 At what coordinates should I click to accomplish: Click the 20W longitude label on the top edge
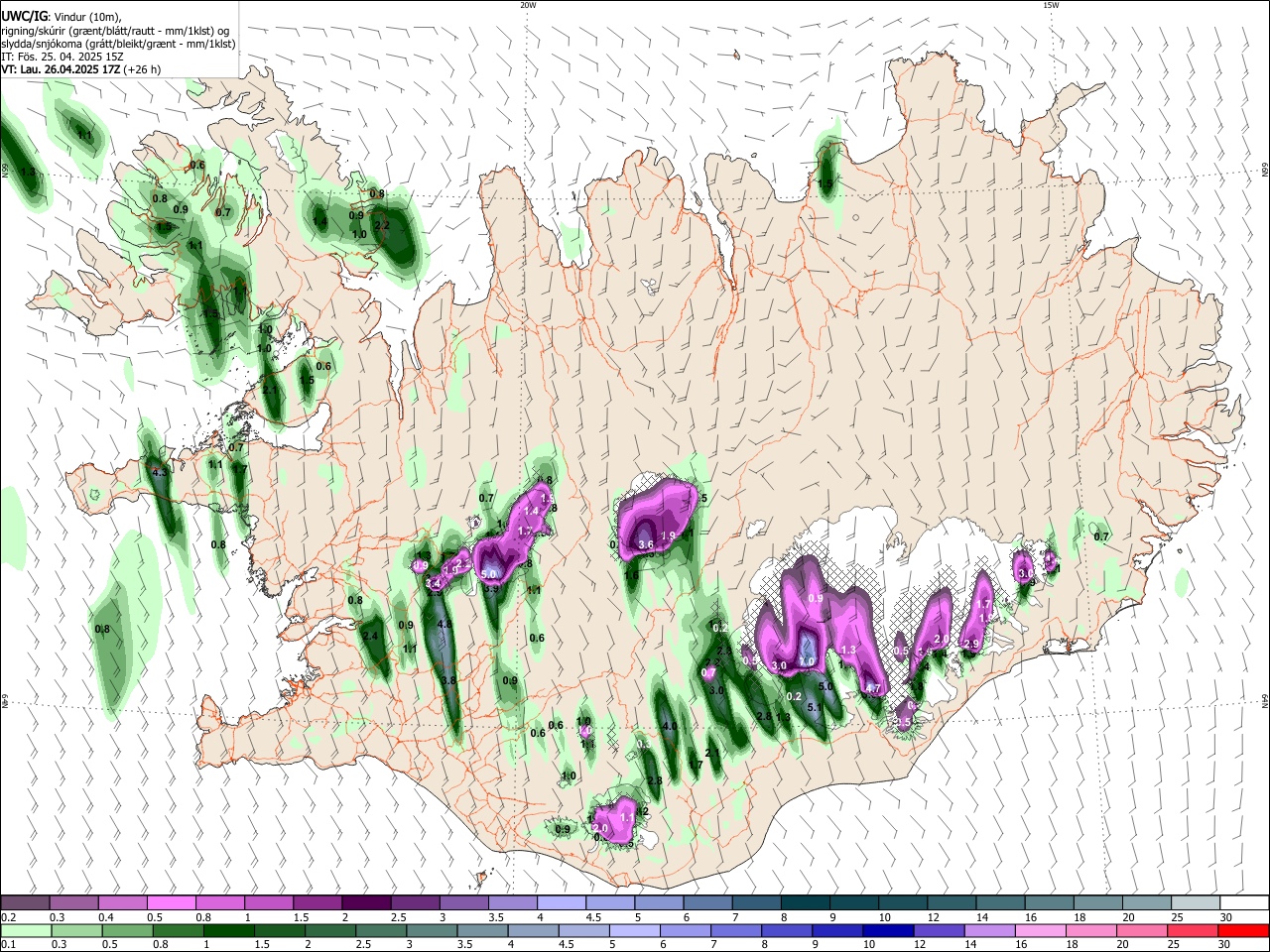click(528, 5)
